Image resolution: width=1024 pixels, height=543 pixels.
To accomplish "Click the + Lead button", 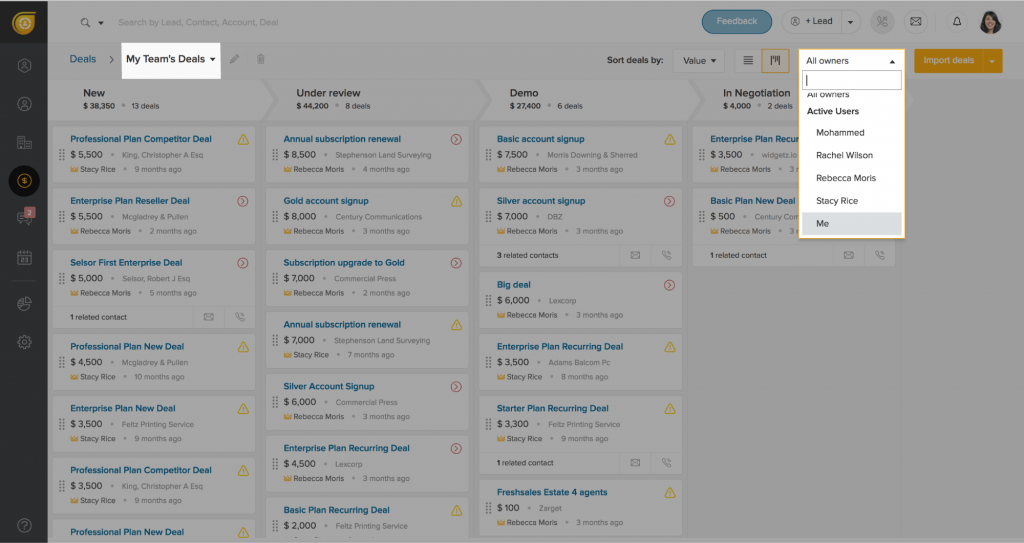I will tap(812, 22).
